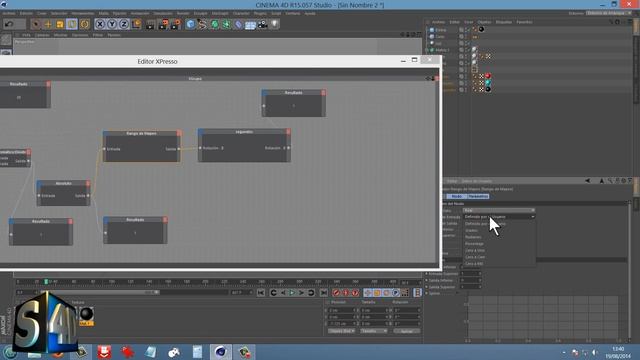Click frame 80 on the timeline ruler
This screenshot has width=640, height=360.
pos(93,282)
